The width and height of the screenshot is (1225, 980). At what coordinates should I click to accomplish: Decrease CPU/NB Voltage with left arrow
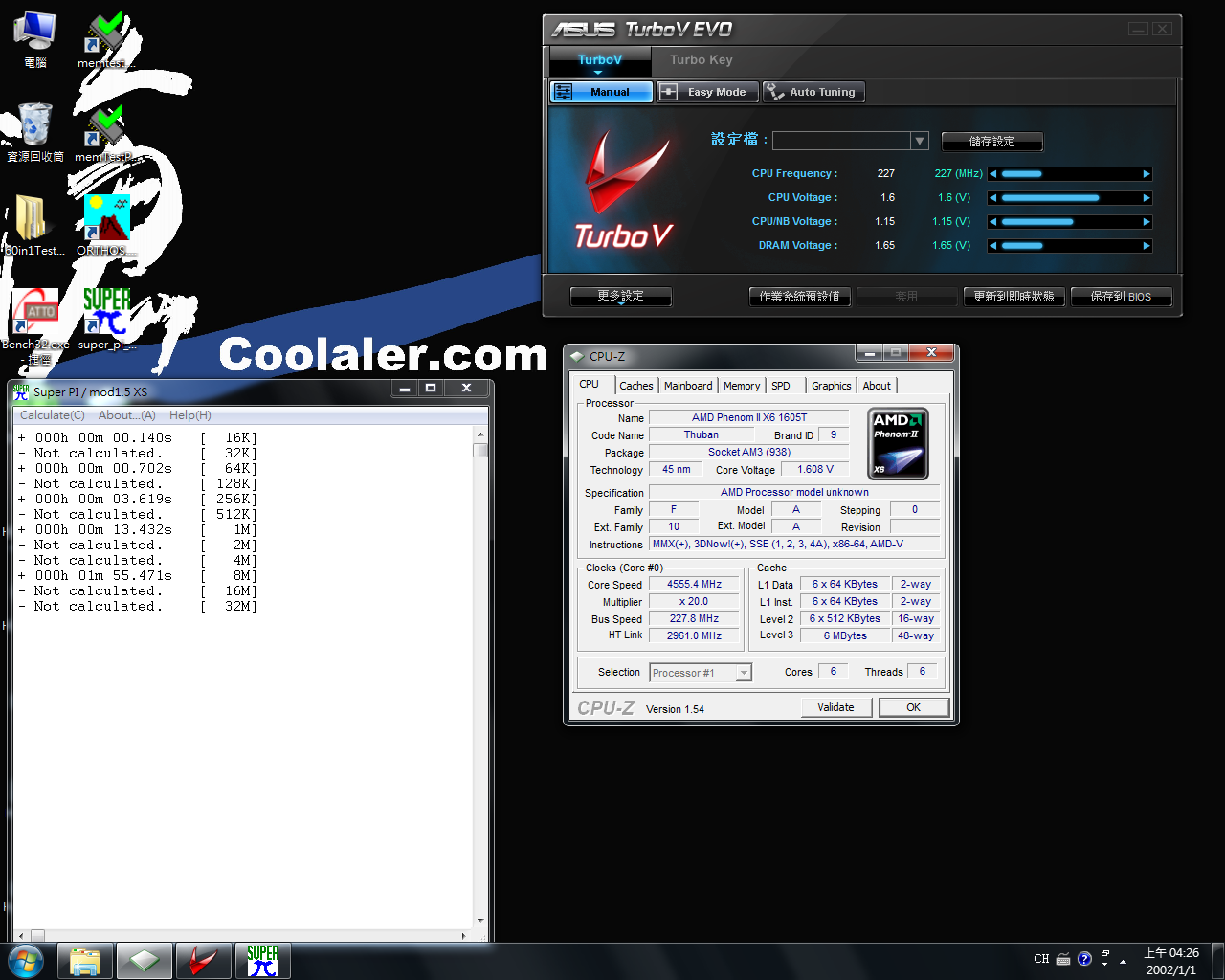click(993, 222)
